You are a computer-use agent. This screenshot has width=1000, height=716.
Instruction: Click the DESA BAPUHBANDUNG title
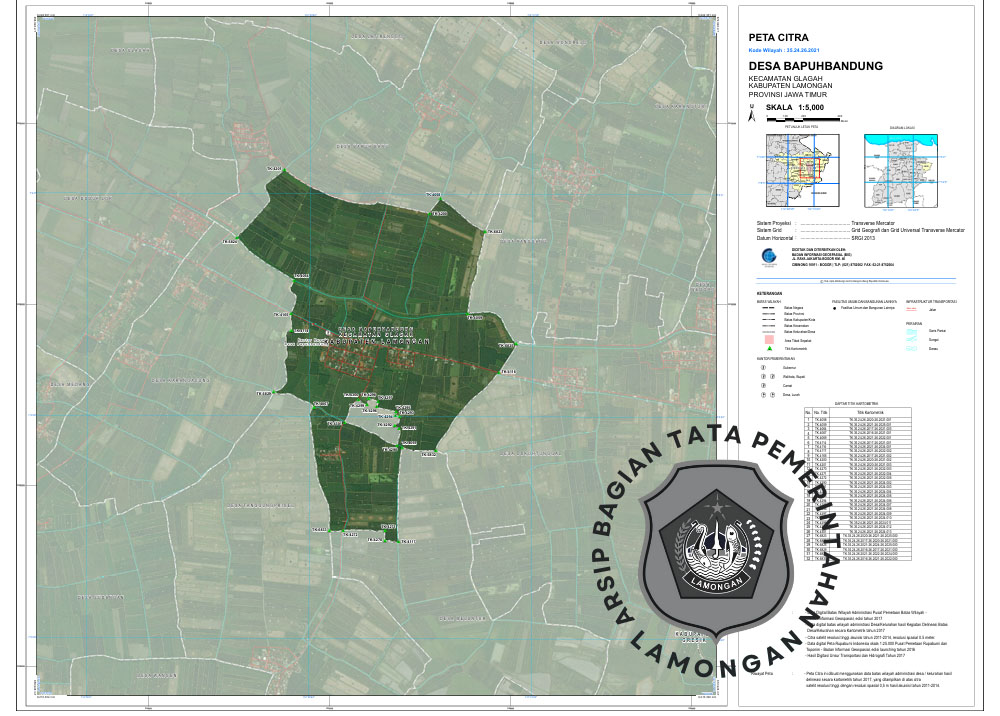tap(815, 66)
